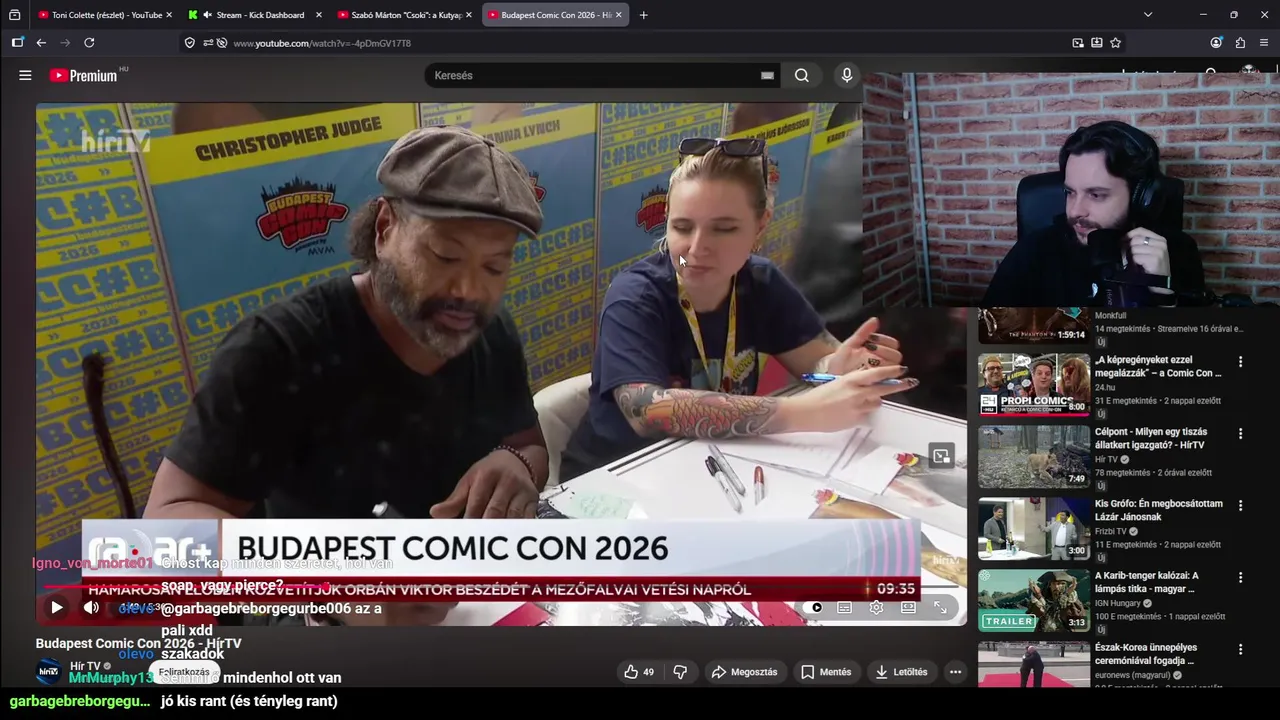This screenshot has height=720, width=1280.
Task: Open the more options menu for the Észak-Korea video
Action: pyautogui.click(x=1240, y=650)
